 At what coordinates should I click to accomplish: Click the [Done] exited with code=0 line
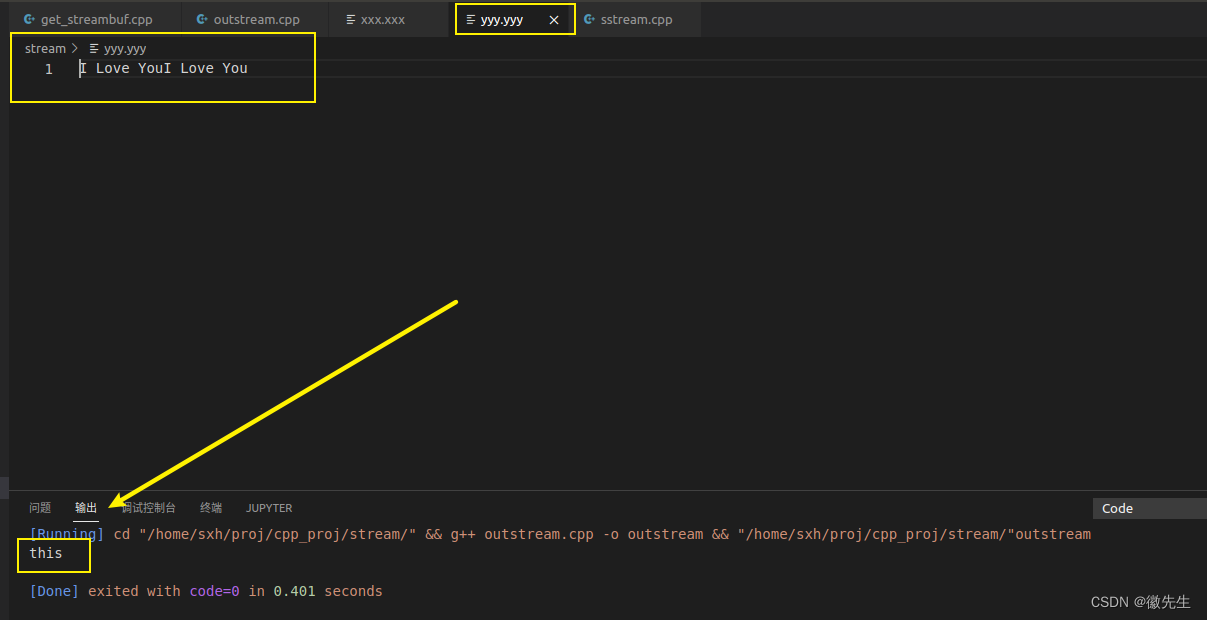click(206, 591)
